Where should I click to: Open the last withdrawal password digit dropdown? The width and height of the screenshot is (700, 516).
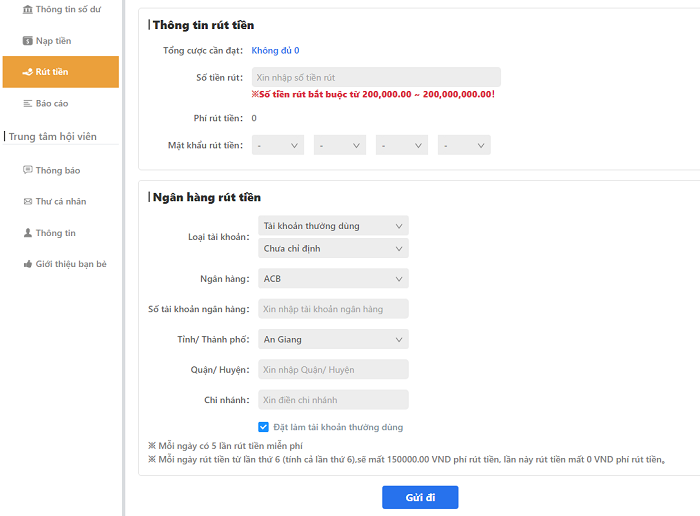click(464, 146)
